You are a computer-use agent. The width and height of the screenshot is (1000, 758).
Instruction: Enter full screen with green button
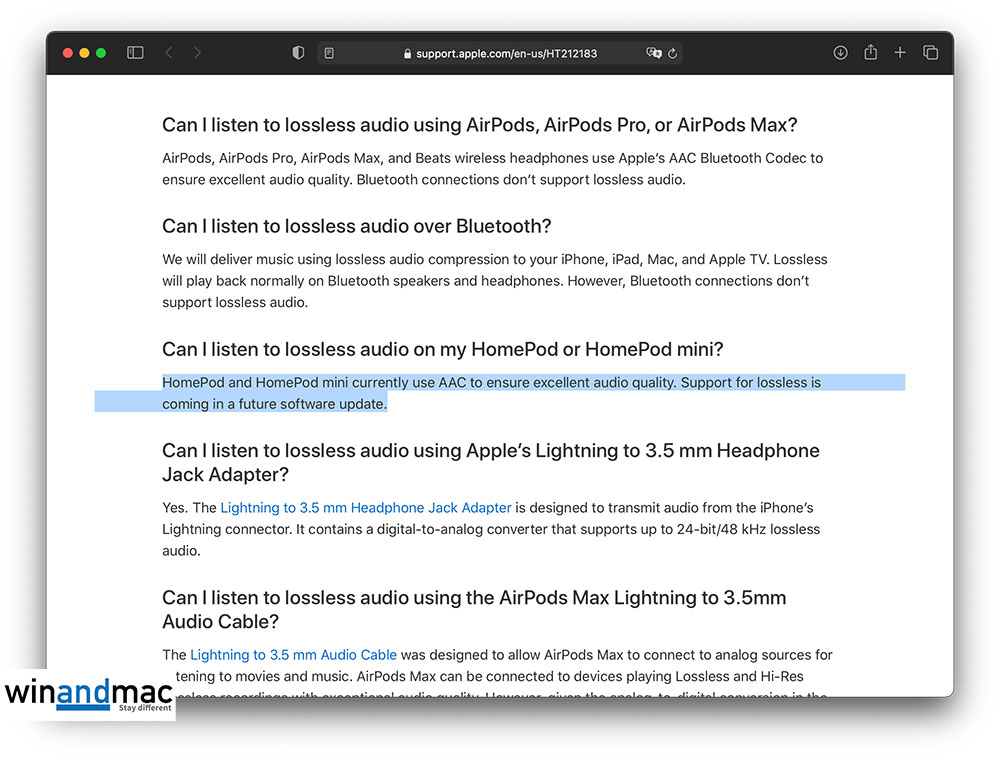point(101,53)
